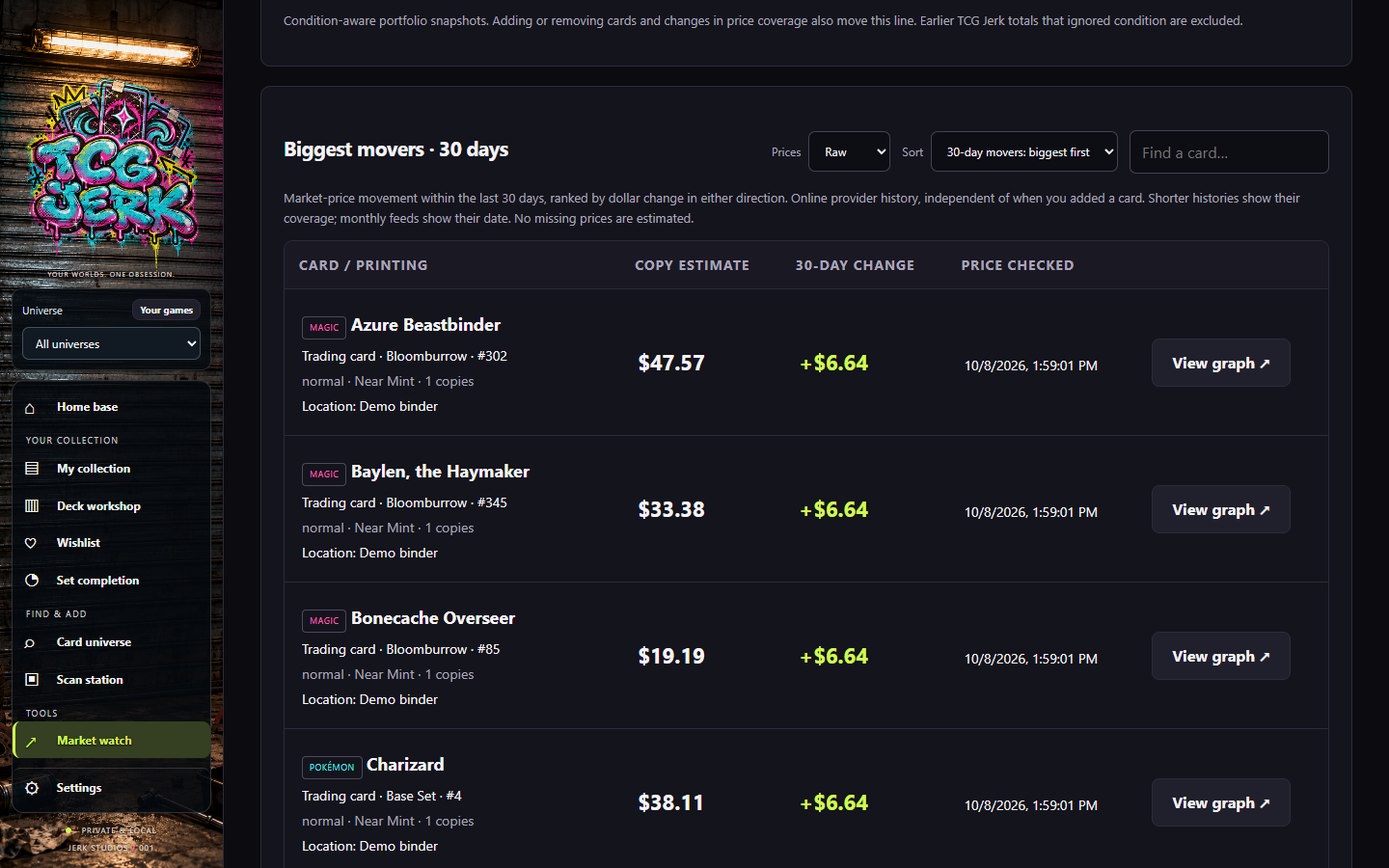
Task: Click the Baylen, the Haymaker card name
Action: click(x=440, y=472)
